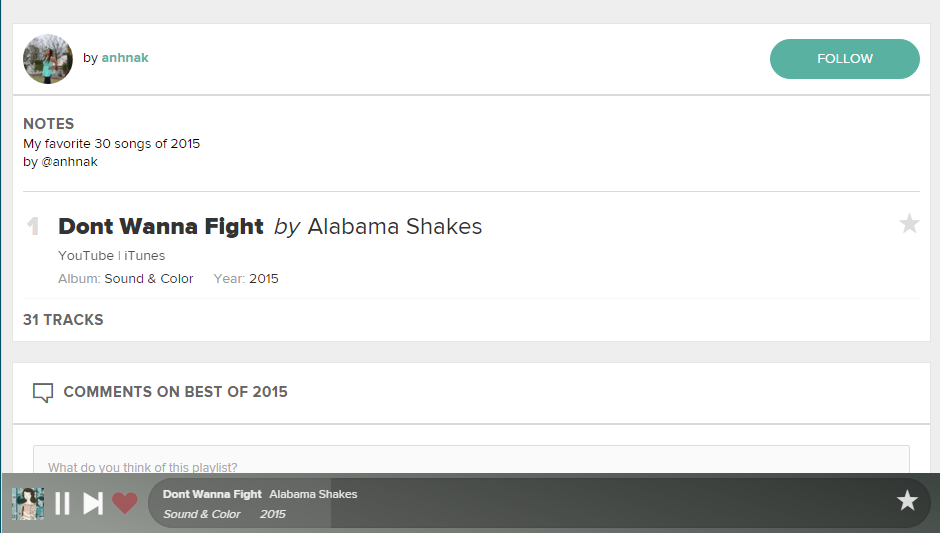Favorite the track using player bar star
This screenshot has width=940, height=533.
click(x=907, y=501)
